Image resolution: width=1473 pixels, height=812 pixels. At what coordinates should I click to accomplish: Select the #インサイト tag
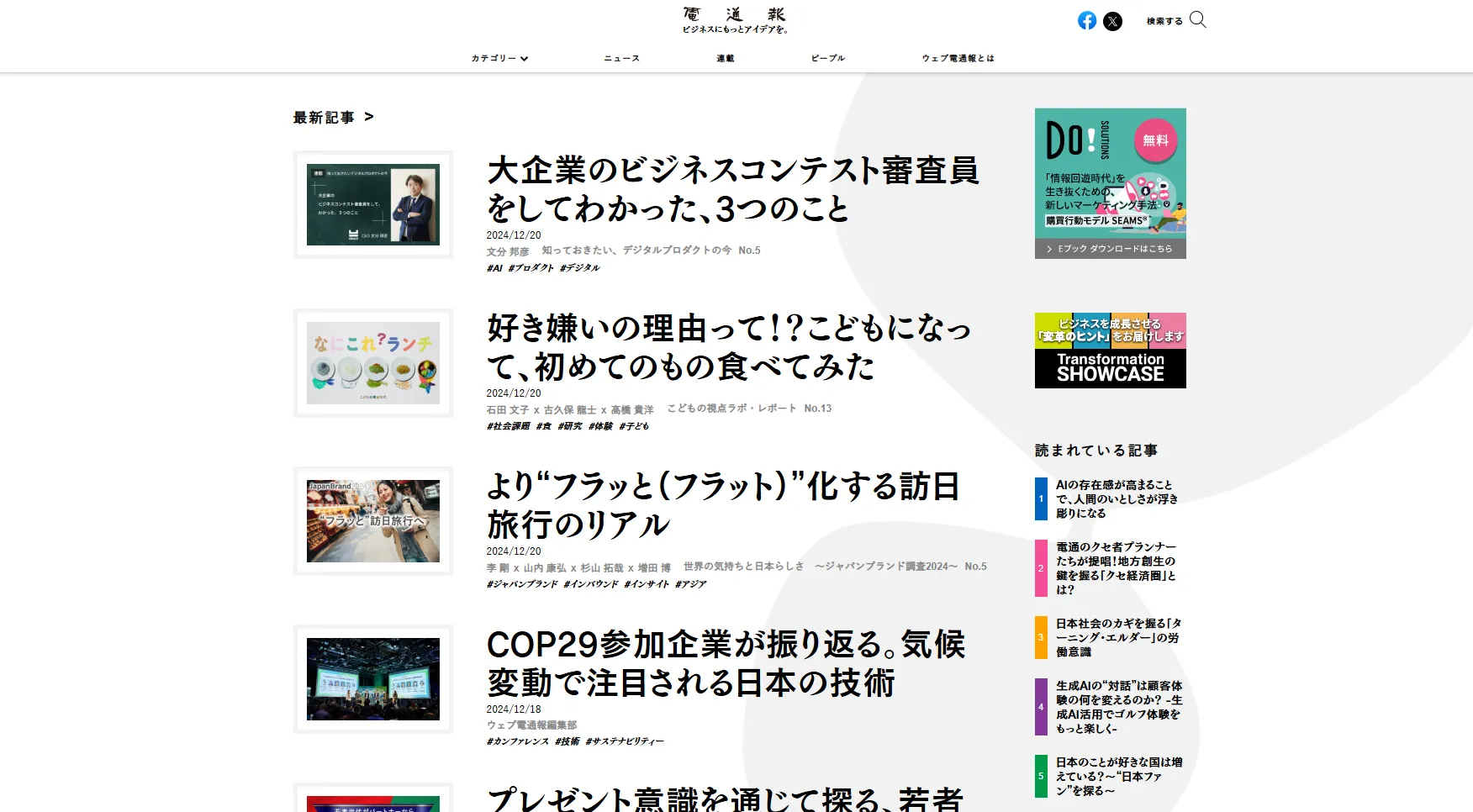click(x=647, y=584)
